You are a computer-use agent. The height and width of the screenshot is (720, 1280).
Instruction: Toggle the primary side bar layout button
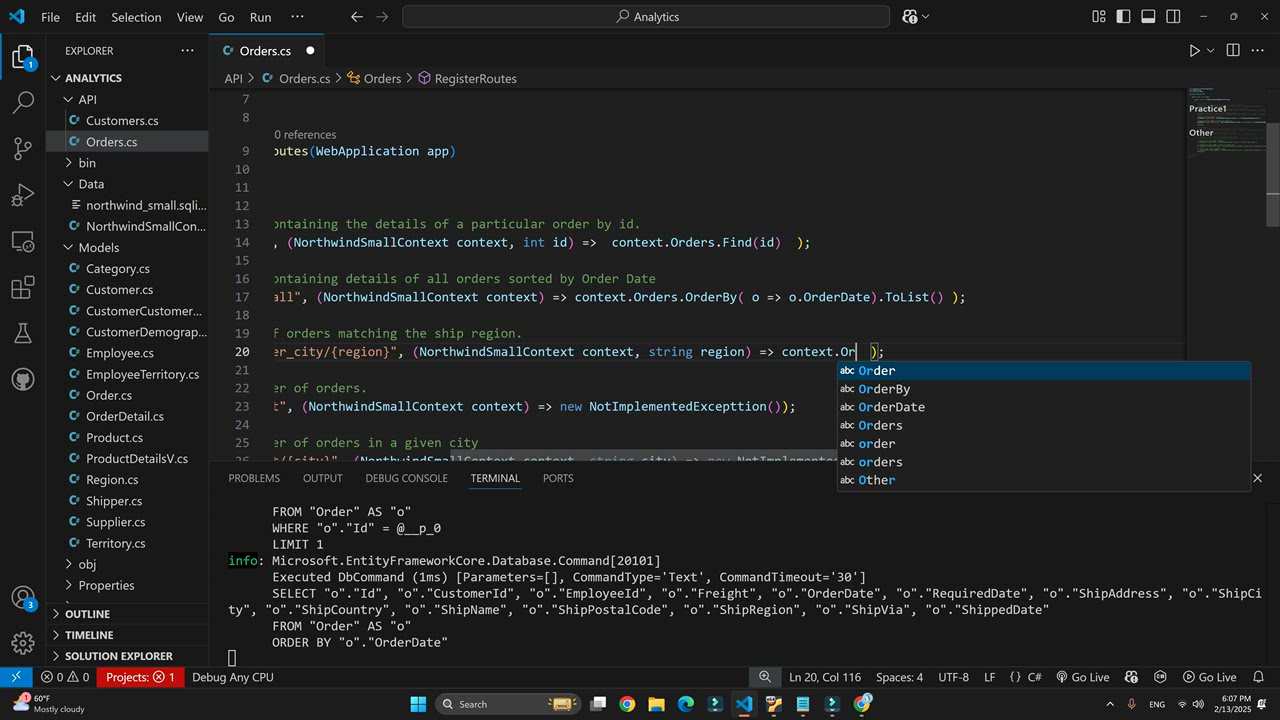click(1124, 17)
